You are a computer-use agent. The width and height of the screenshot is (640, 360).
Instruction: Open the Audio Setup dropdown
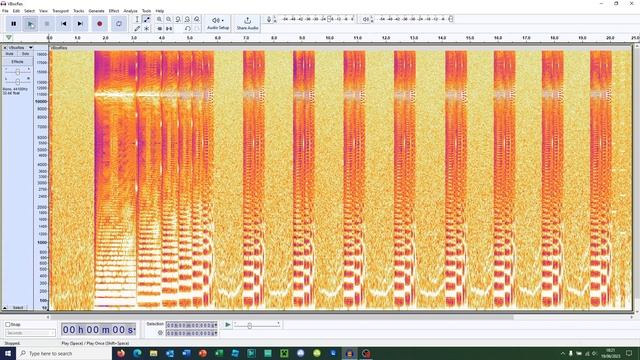pyautogui.click(x=218, y=23)
